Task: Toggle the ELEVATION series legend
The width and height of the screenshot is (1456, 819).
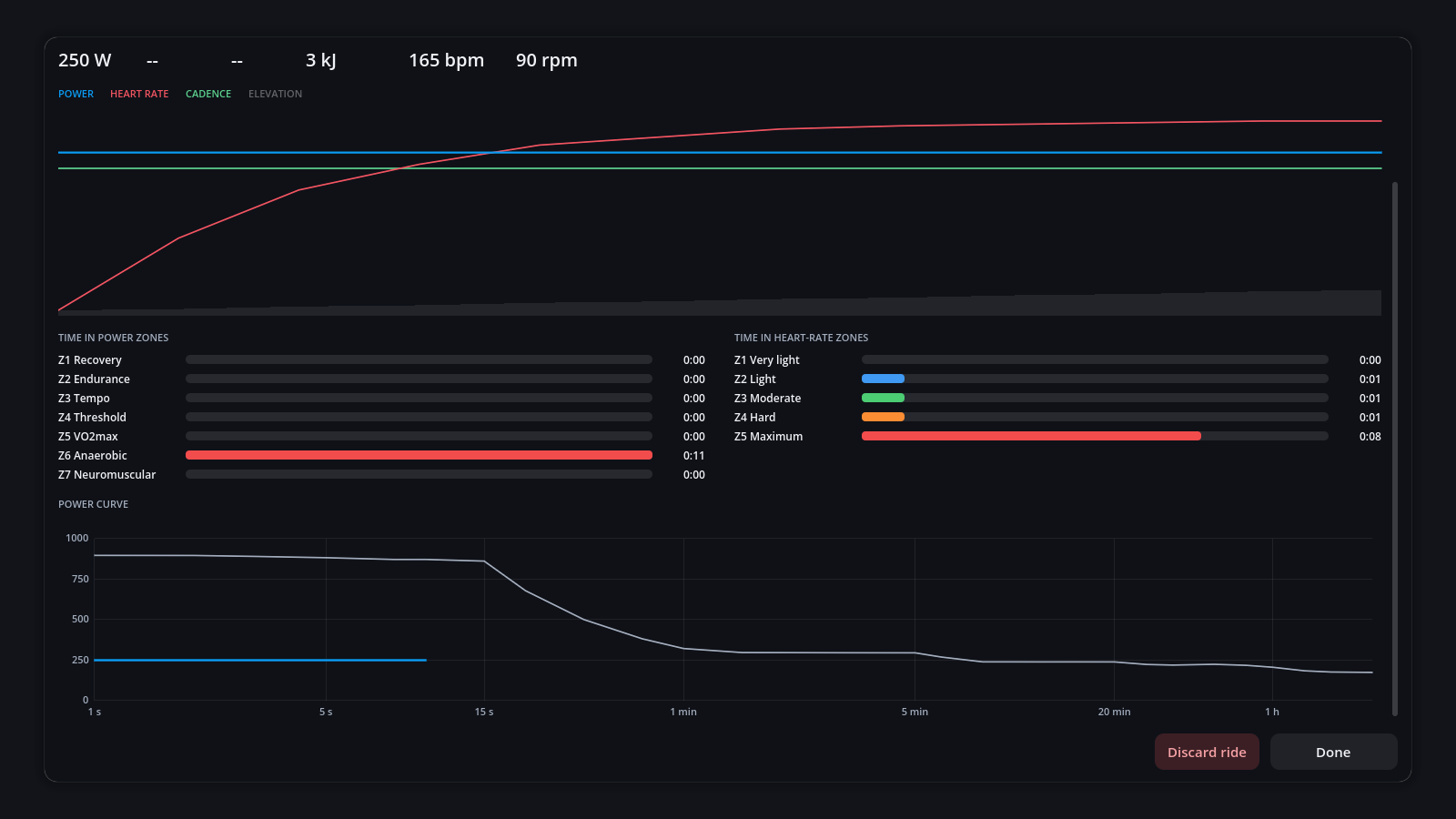Action: pos(275,94)
